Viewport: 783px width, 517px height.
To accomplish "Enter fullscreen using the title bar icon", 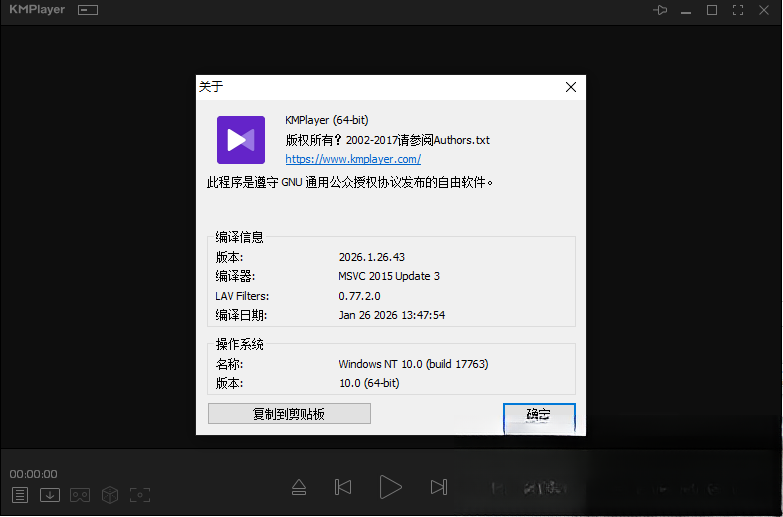I will [x=738, y=10].
